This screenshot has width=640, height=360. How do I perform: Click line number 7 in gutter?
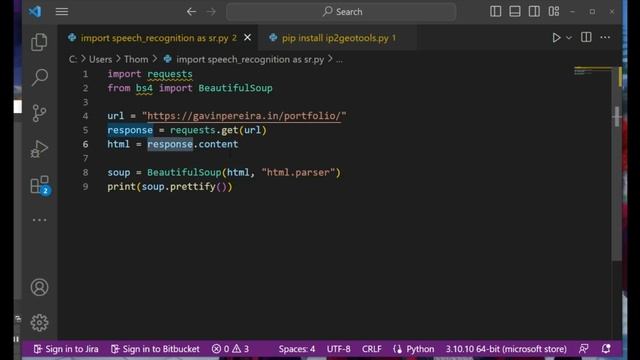(85, 158)
